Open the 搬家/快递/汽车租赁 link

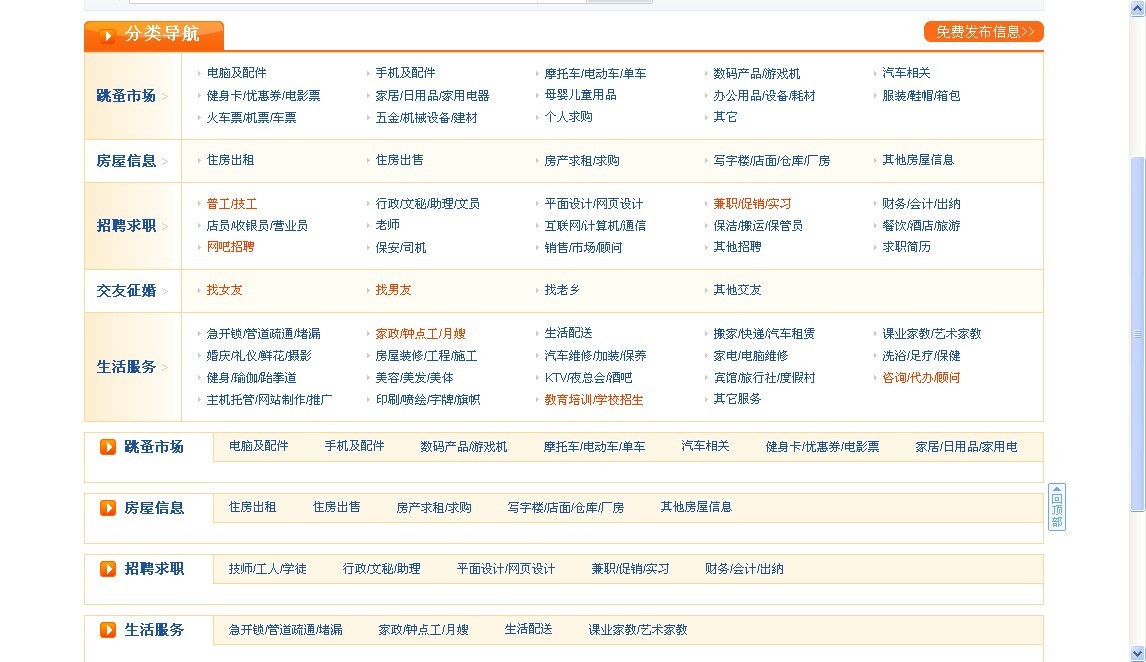(764, 334)
